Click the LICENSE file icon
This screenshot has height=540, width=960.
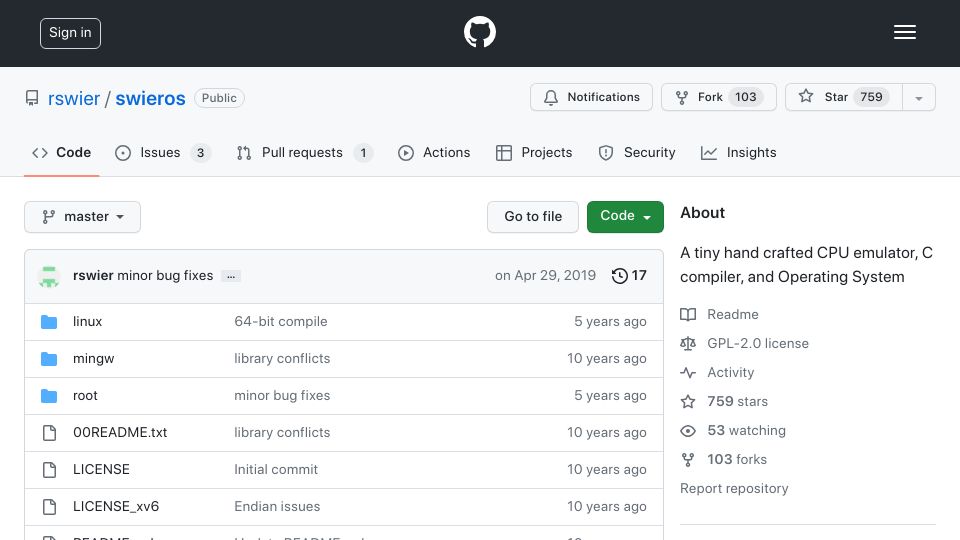click(49, 470)
